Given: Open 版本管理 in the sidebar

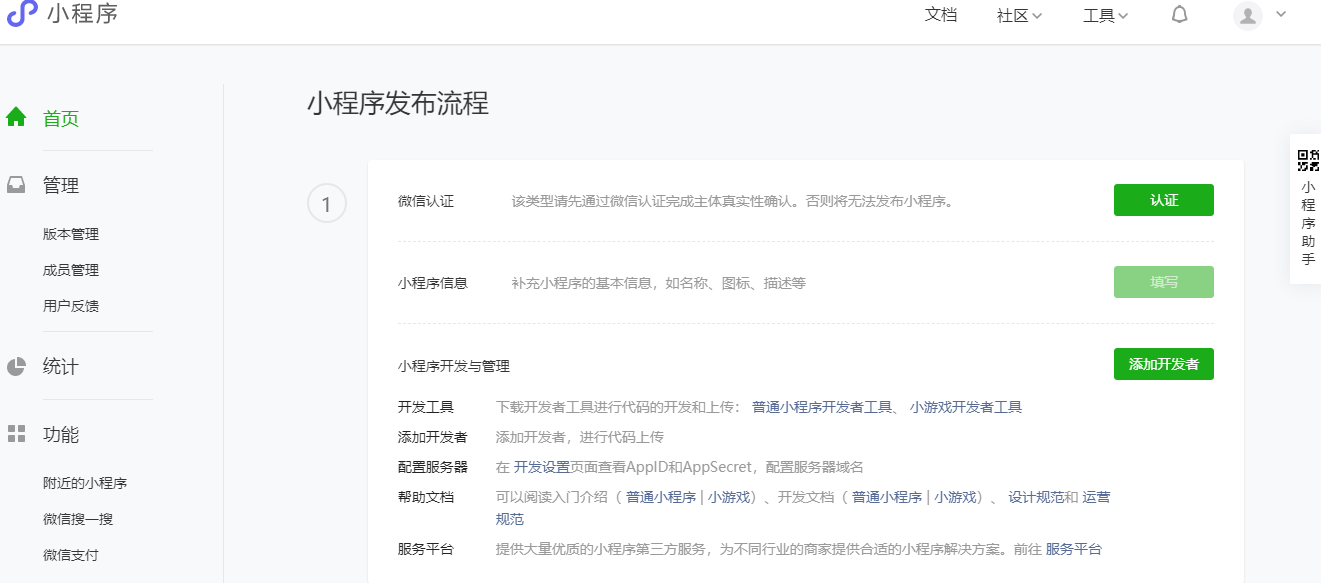Looking at the screenshot, I should tap(71, 234).
